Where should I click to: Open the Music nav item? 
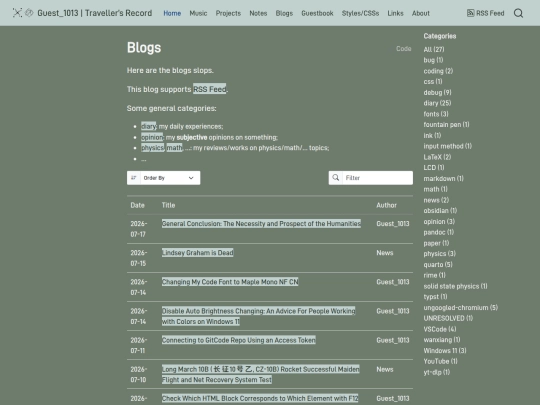pos(198,13)
